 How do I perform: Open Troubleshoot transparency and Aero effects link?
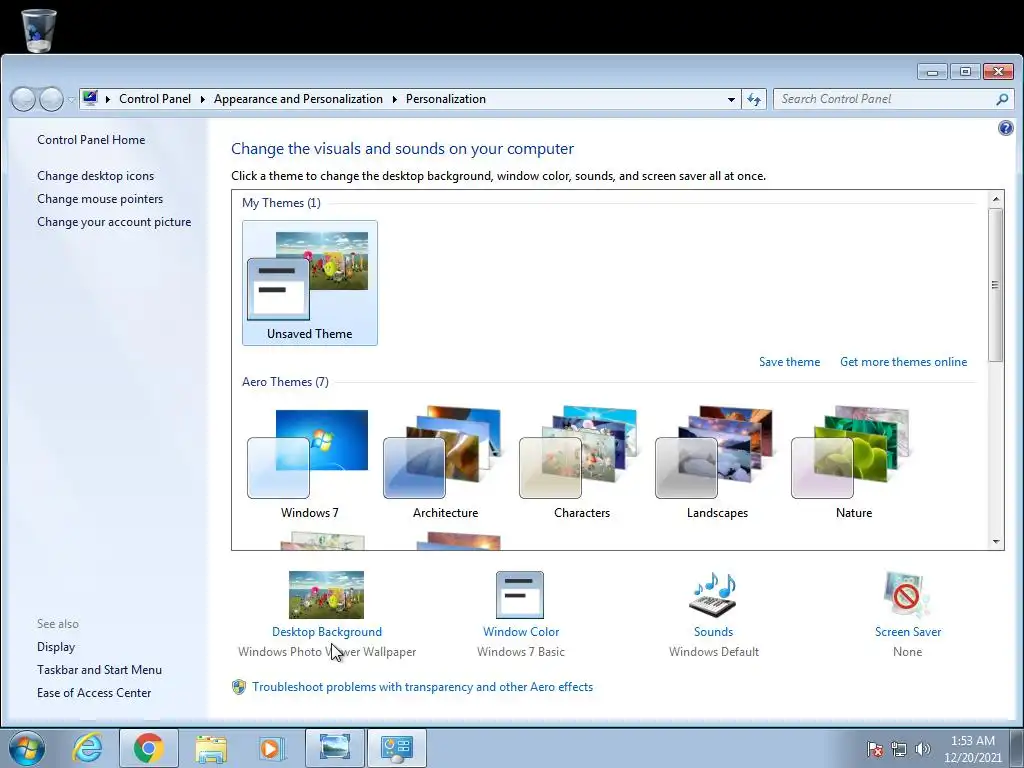tap(423, 687)
